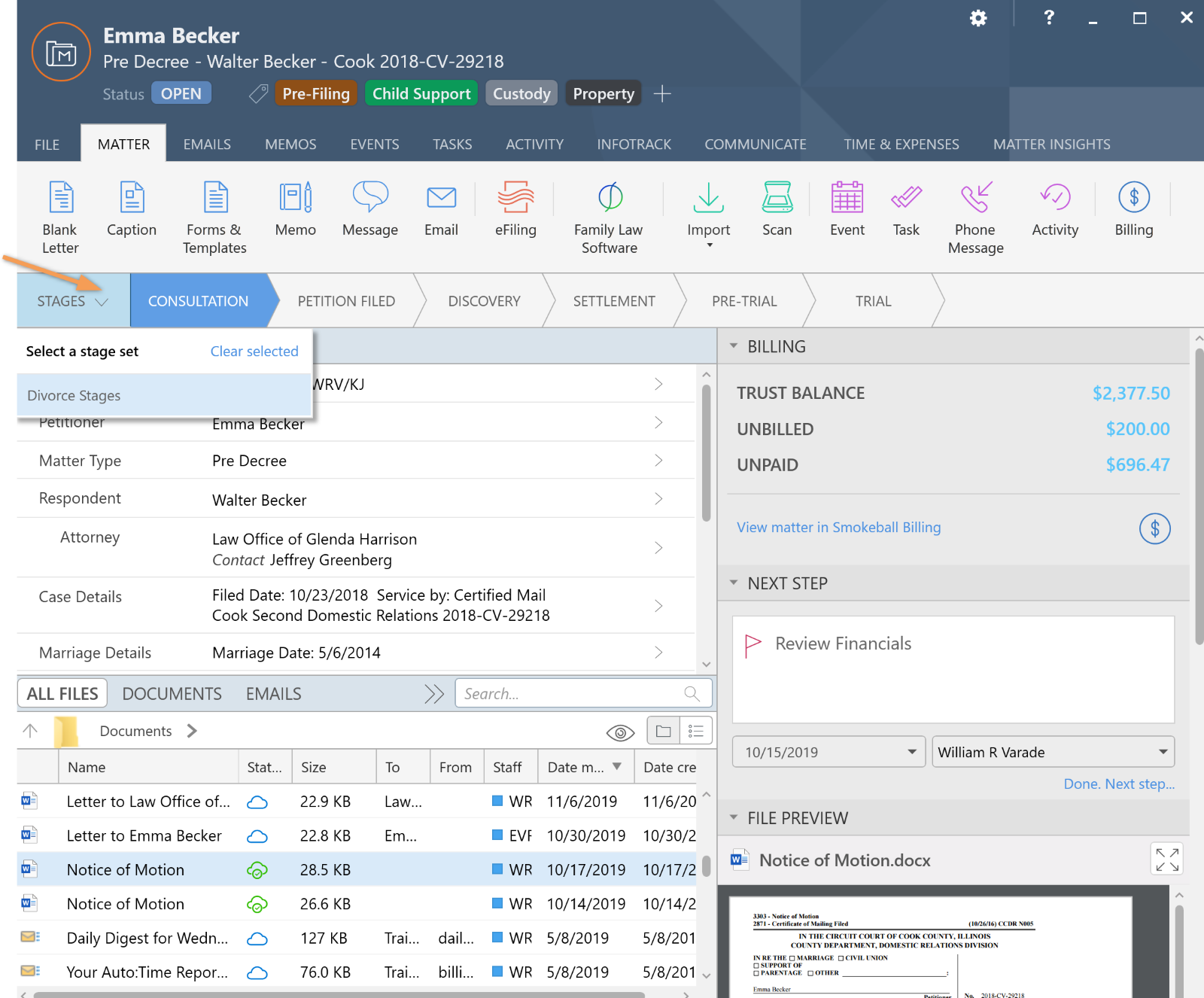Image resolution: width=1204 pixels, height=998 pixels.
Task: Open the help question mark
Action: point(1049,17)
